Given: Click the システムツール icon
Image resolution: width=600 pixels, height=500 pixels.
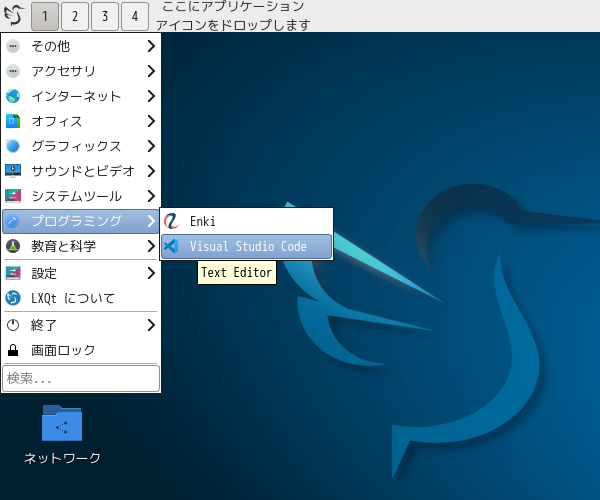Looking at the screenshot, I should (13, 196).
